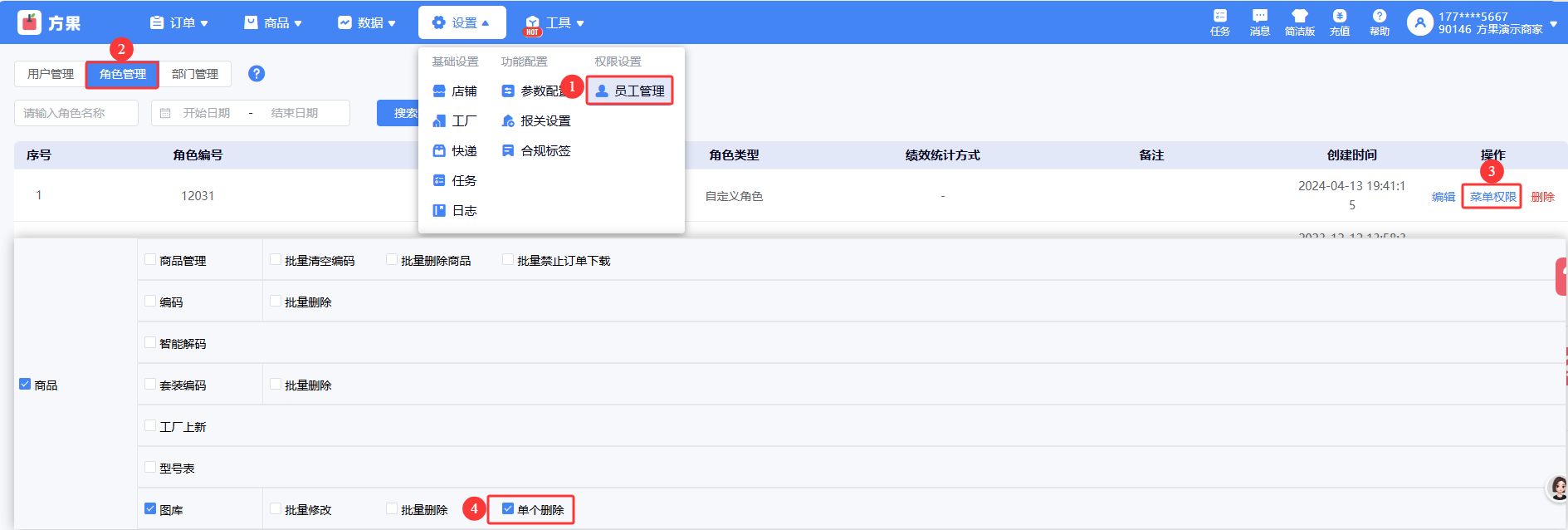The image size is (1568, 530).
Task: Click role number 12031 cell
Action: (x=198, y=196)
